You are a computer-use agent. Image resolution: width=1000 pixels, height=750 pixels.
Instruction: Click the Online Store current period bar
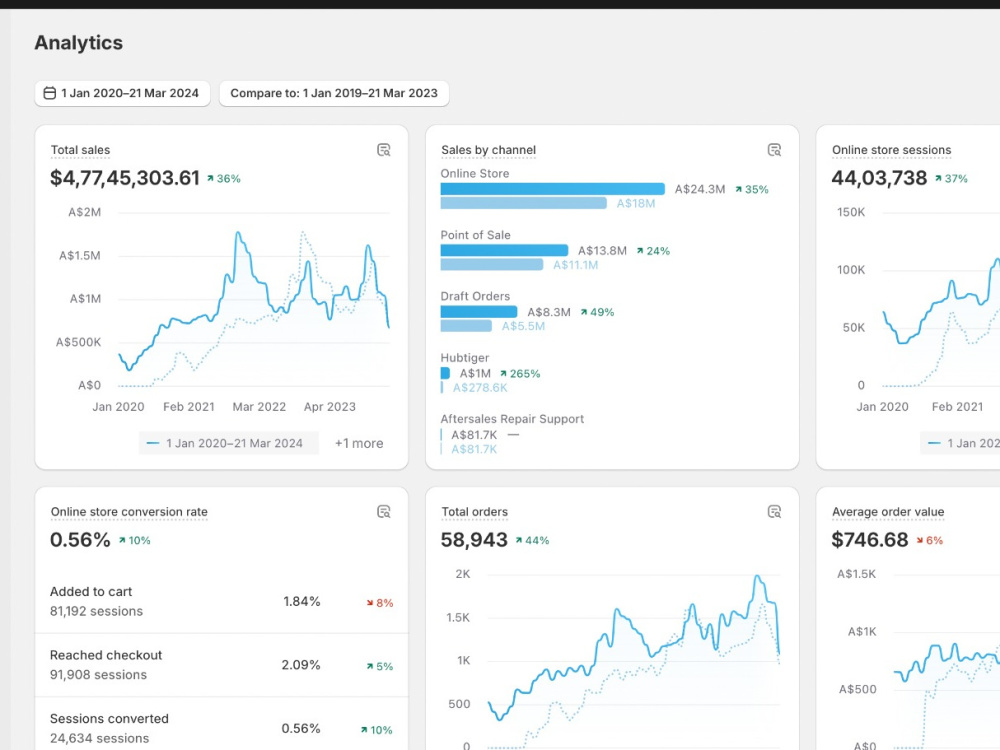click(552, 189)
